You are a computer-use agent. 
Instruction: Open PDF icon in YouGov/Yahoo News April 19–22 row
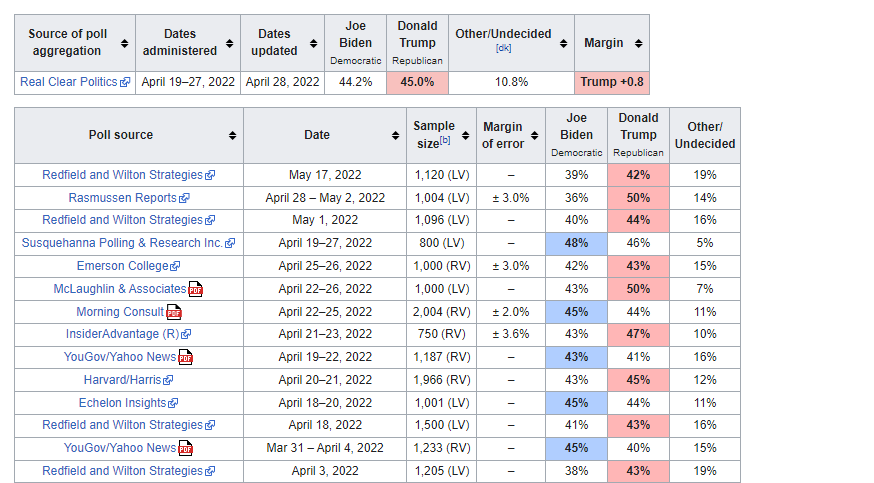(185, 357)
